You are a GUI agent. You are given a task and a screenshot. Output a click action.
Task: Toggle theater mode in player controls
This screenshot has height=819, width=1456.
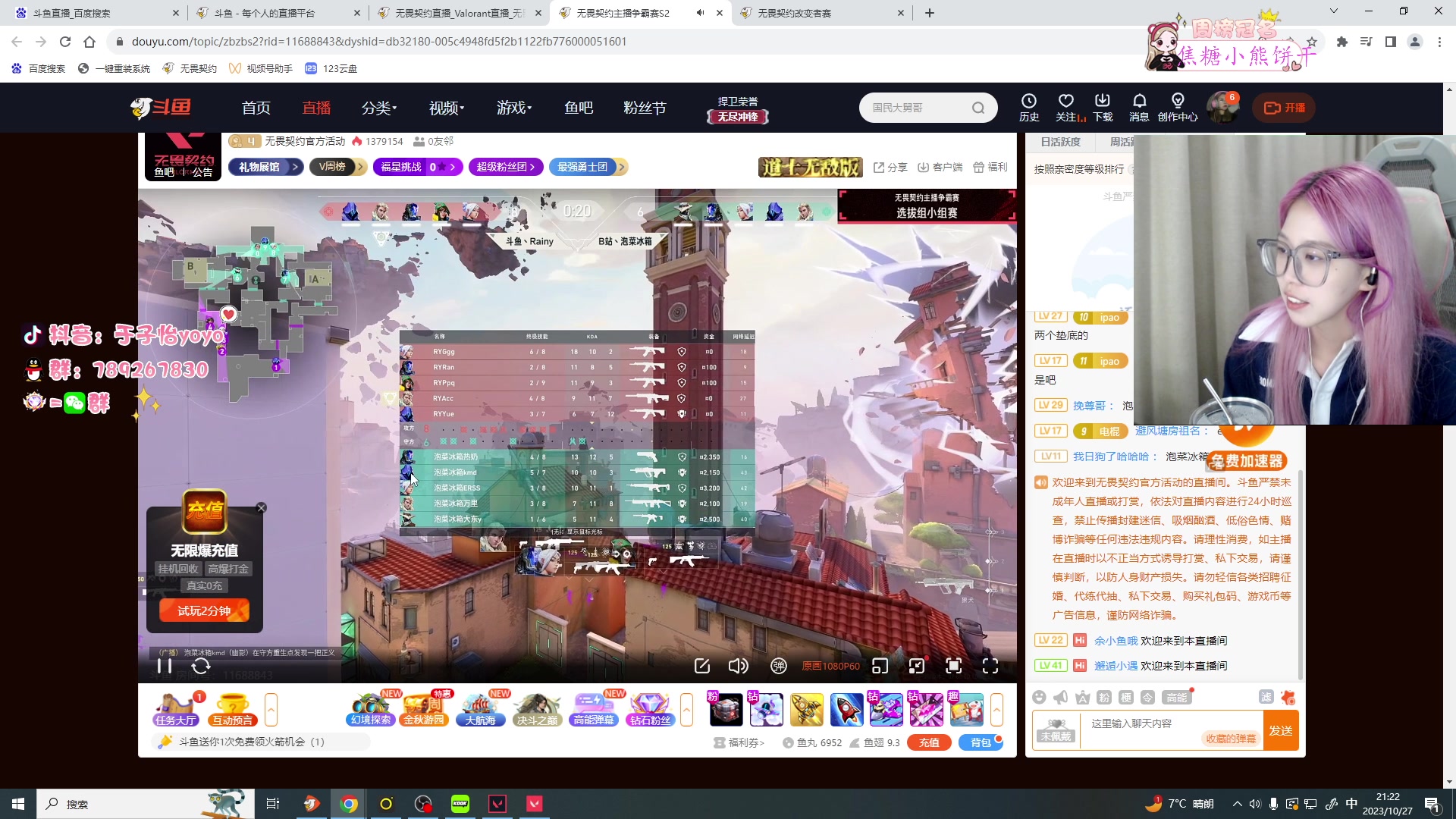pyautogui.click(x=917, y=666)
